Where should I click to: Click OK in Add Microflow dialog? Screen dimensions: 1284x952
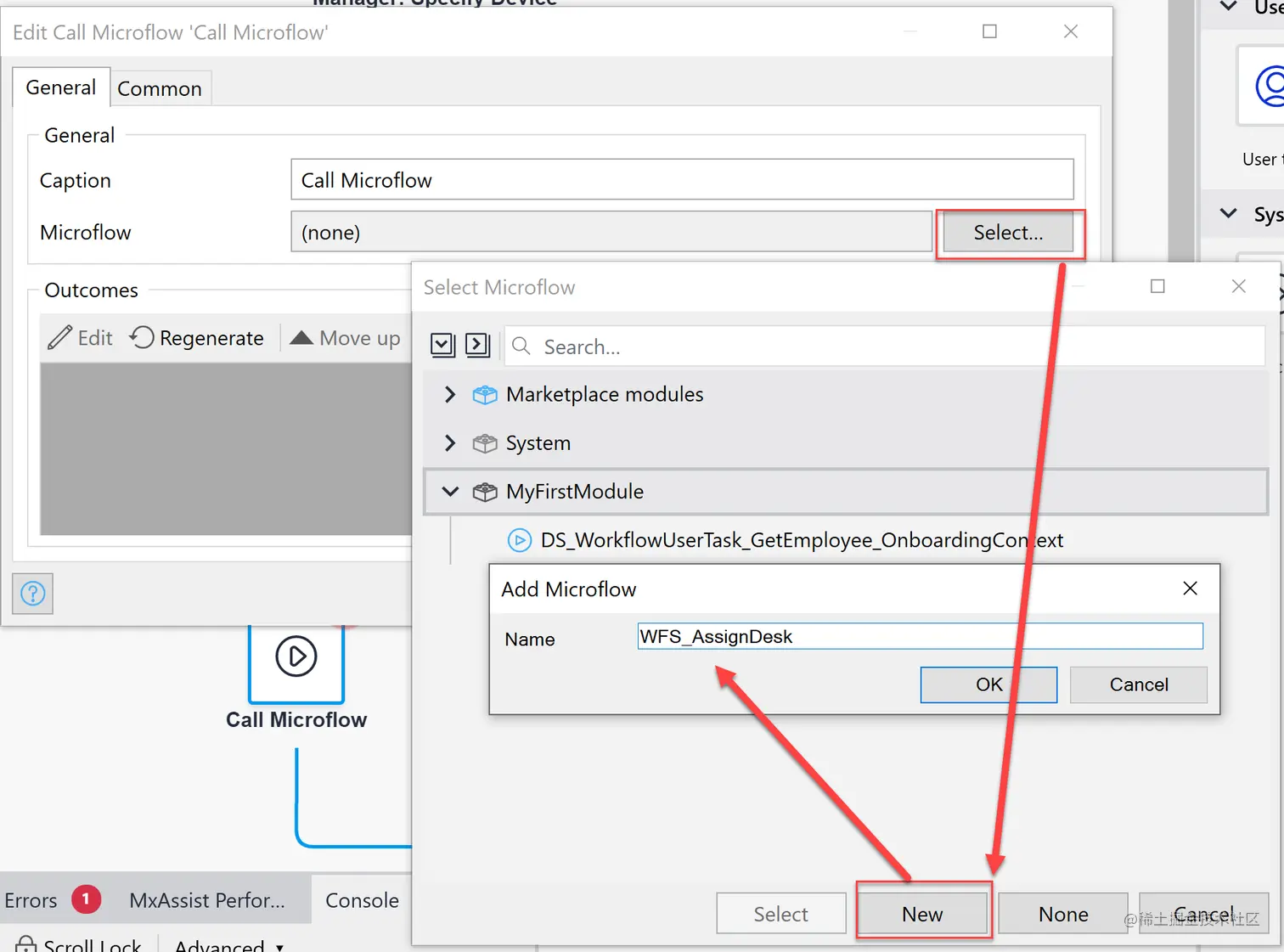988,684
